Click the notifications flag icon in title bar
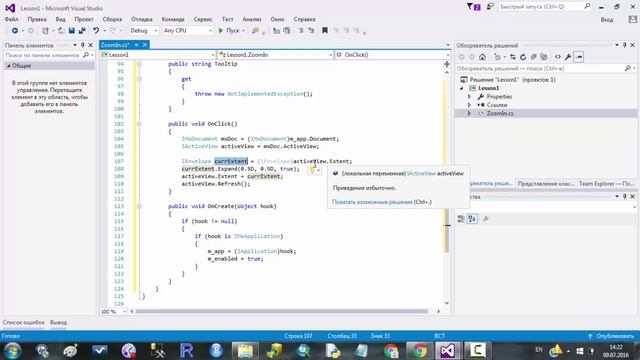The image size is (640, 360). click(x=473, y=7)
